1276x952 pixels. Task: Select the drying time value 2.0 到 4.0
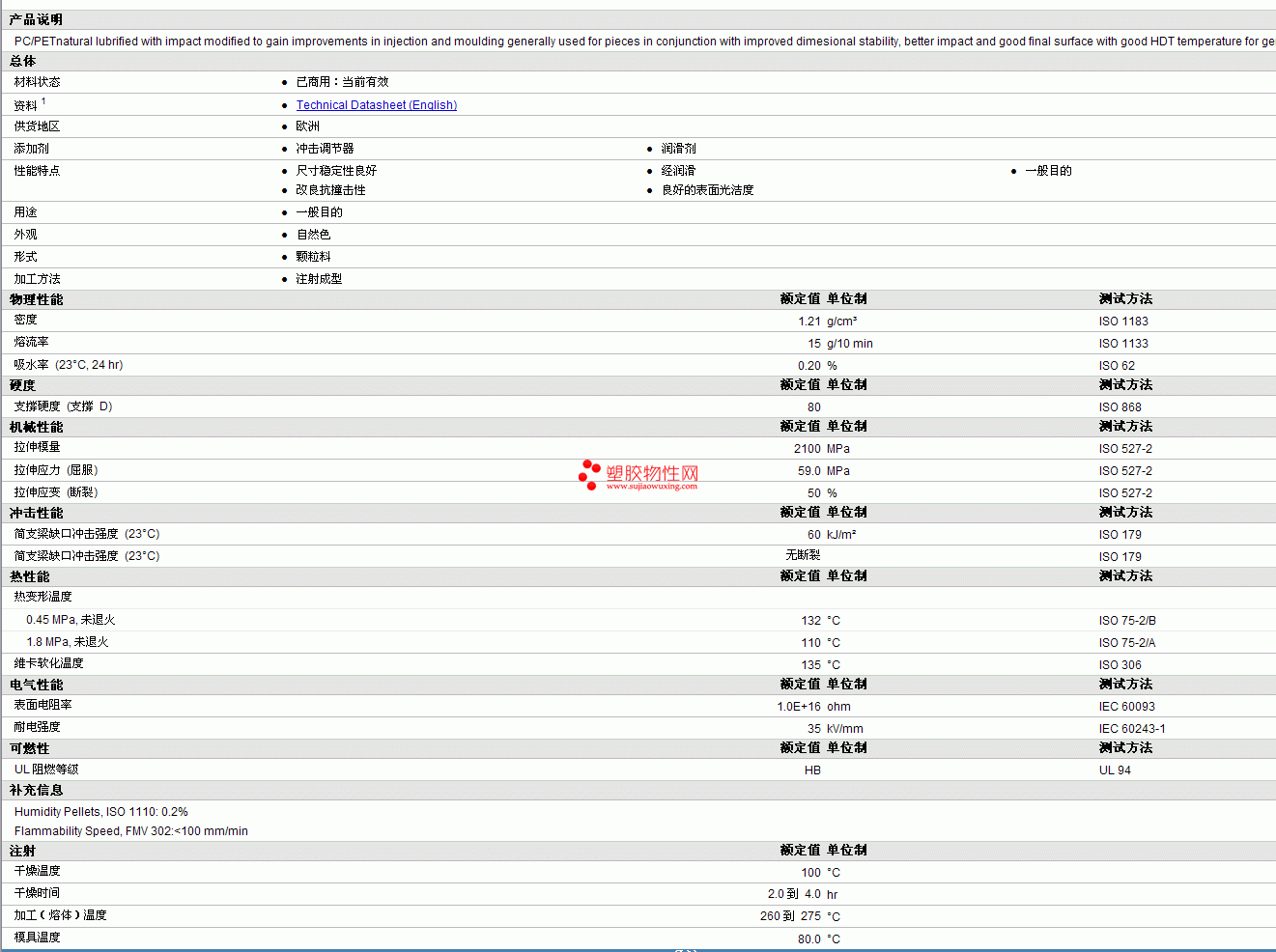tap(794, 894)
